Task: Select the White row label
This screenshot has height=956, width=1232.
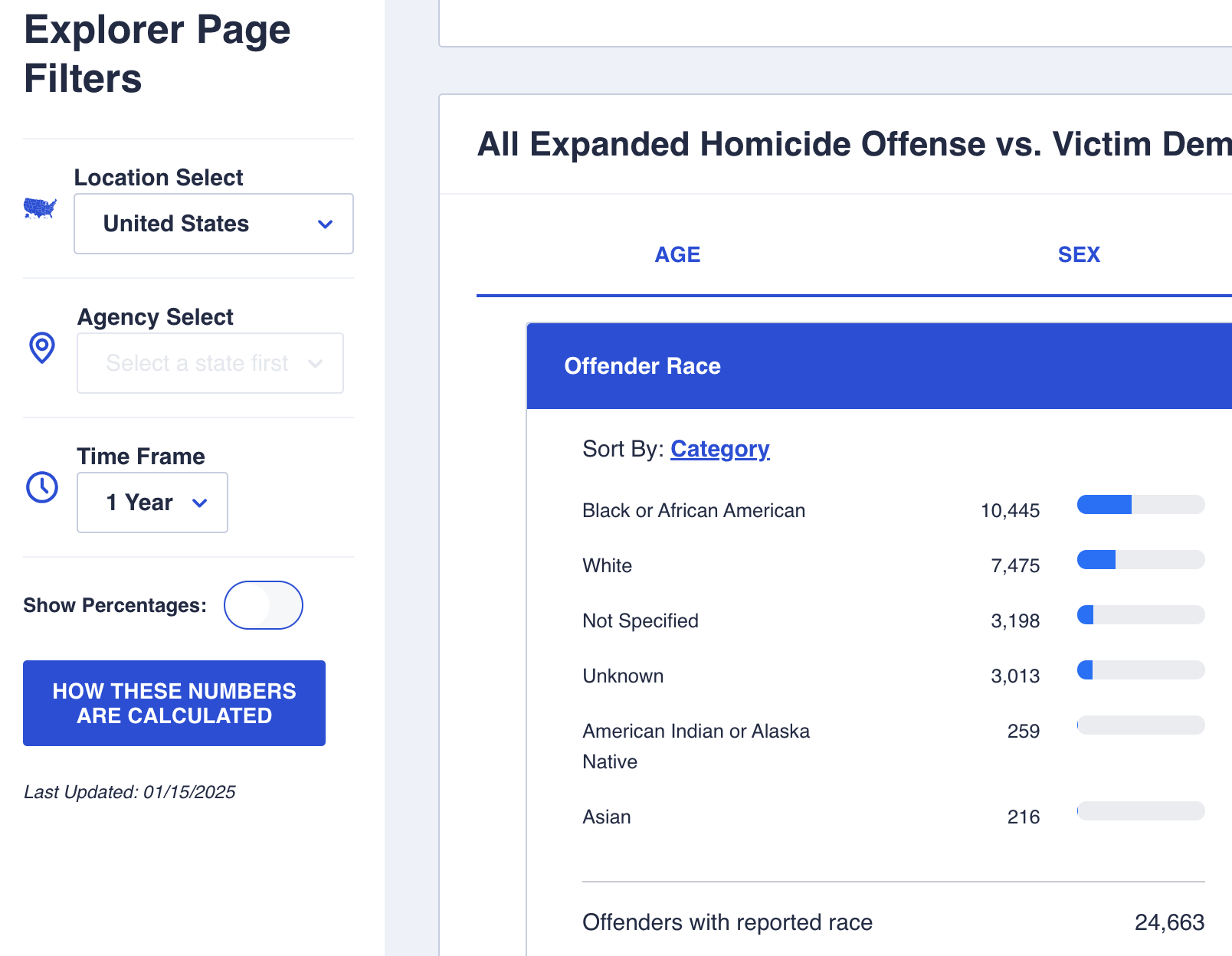Action: click(608, 565)
